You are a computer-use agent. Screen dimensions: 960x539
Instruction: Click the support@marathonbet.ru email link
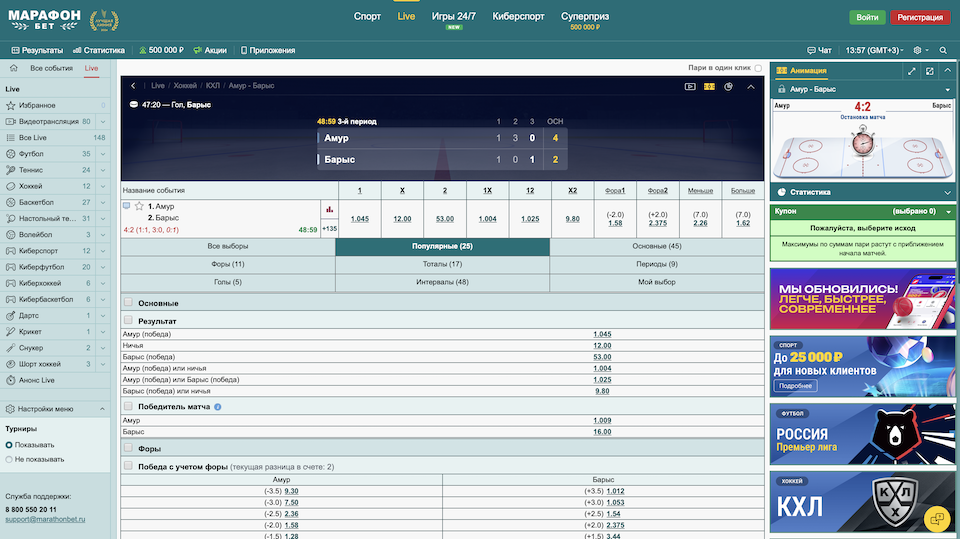45,519
